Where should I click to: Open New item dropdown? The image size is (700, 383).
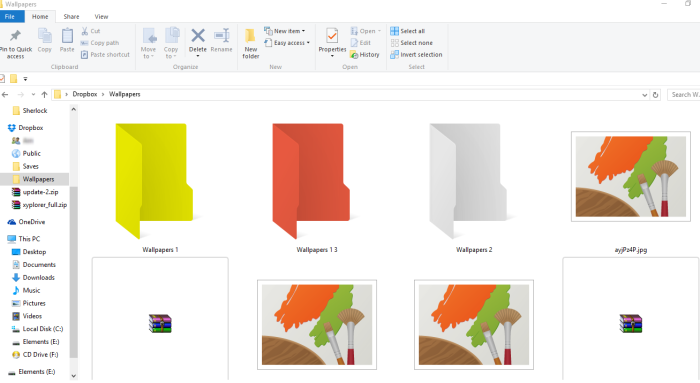pos(284,31)
